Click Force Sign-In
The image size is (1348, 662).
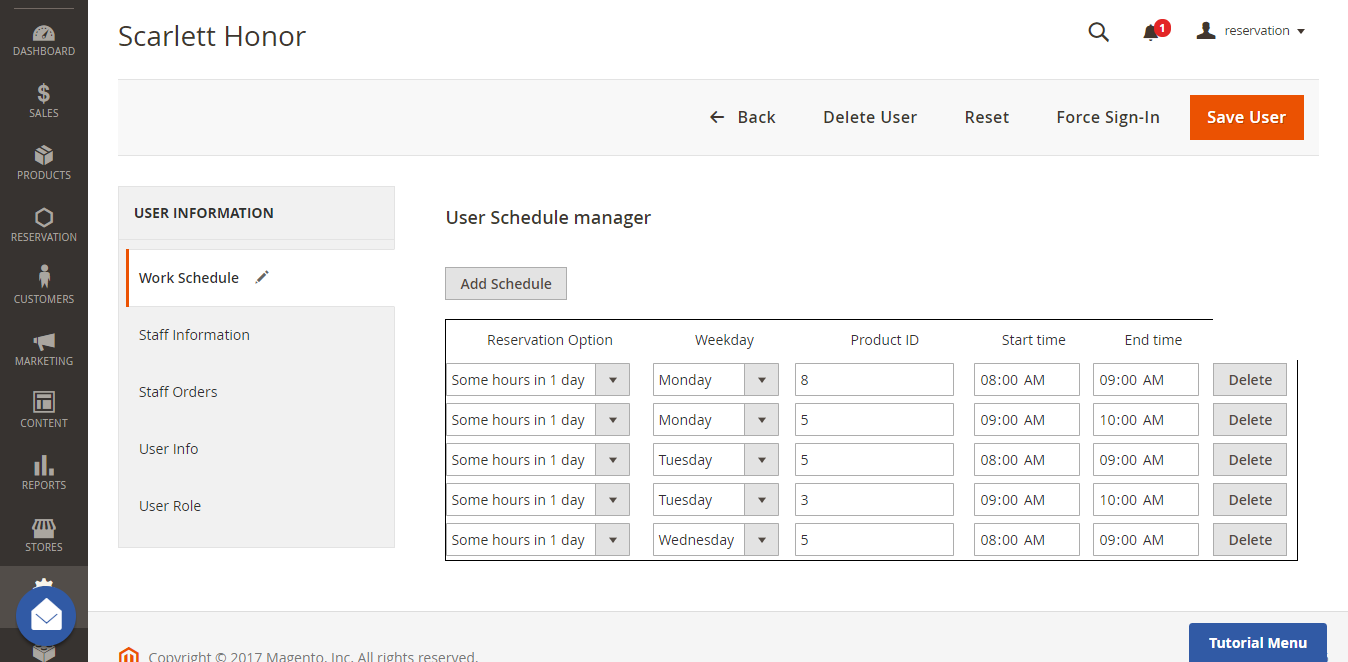click(1108, 117)
